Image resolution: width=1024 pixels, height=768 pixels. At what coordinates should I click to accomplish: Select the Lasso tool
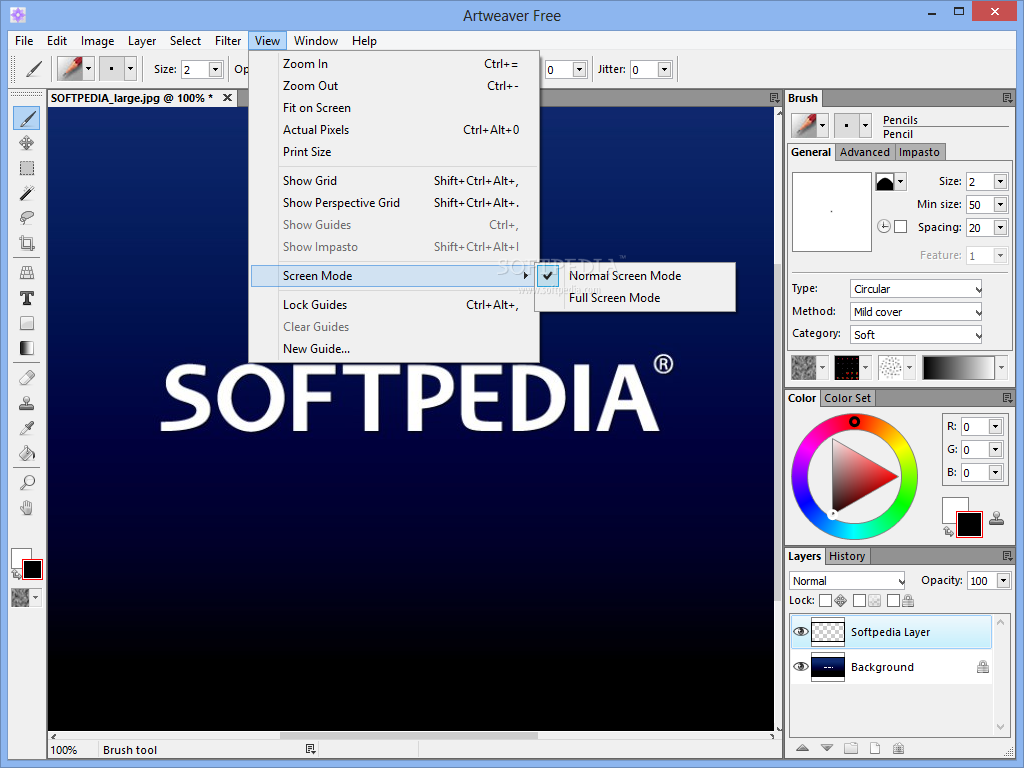tap(27, 218)
